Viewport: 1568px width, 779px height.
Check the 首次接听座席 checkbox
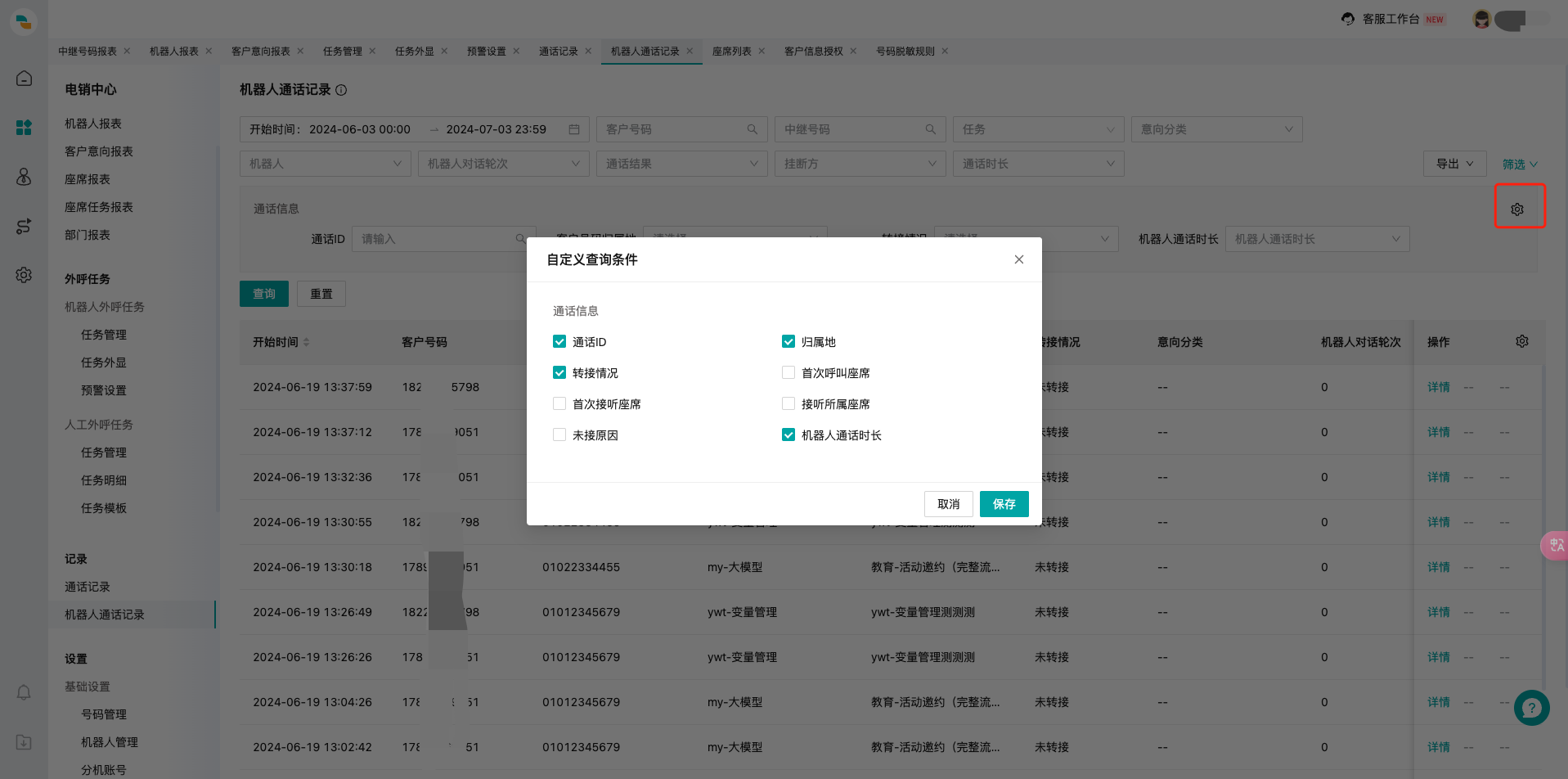tap(559, 403)
